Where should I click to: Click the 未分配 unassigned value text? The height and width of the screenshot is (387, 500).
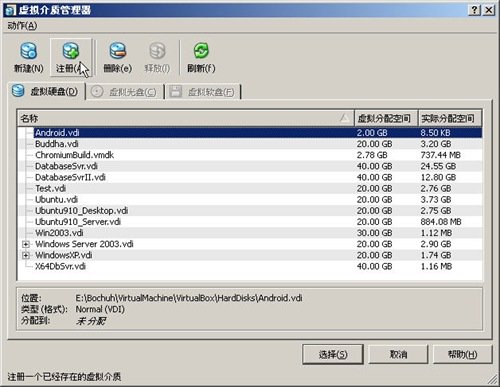tap(91, 321)
